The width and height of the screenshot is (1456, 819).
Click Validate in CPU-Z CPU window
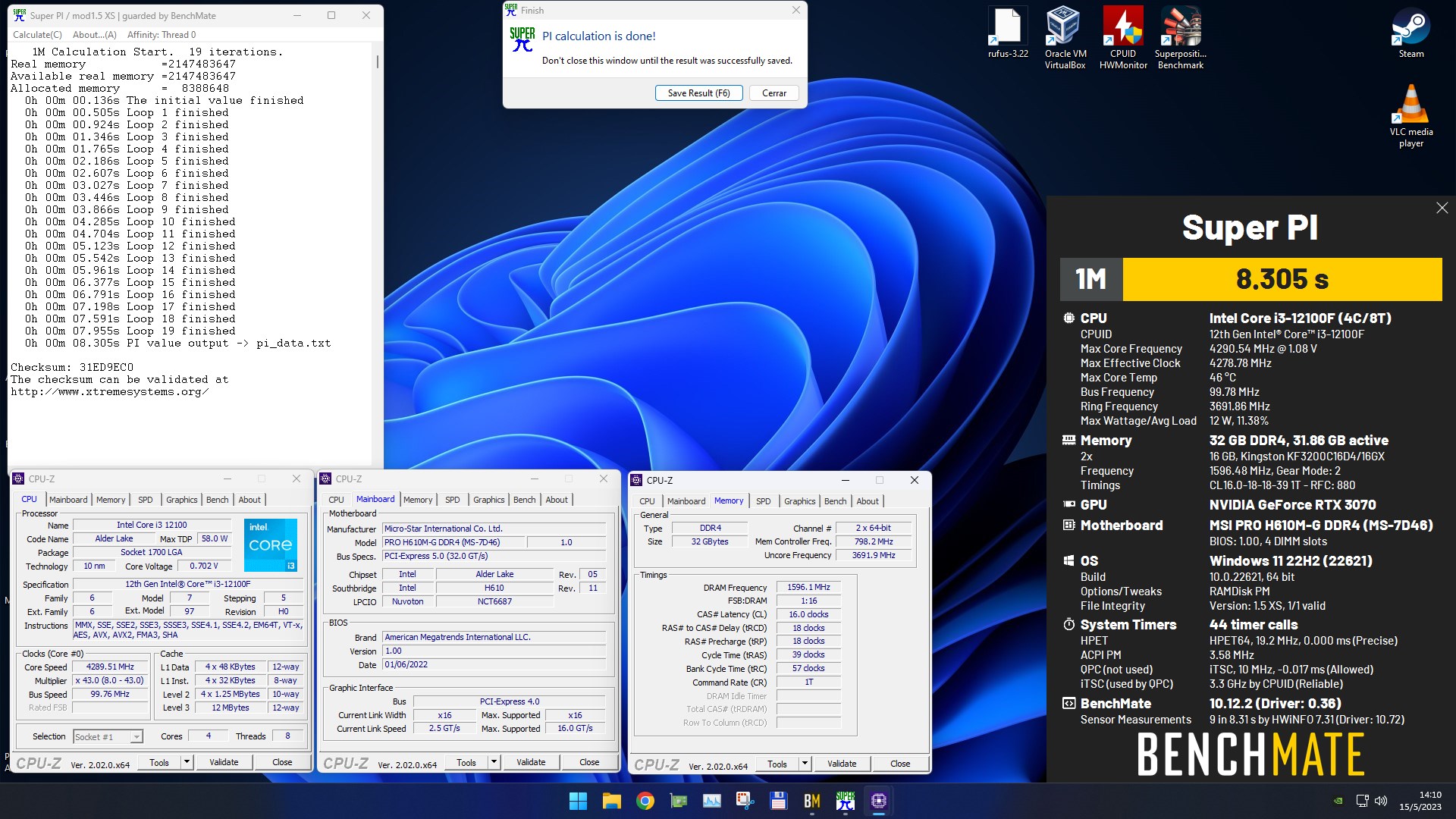224,762
